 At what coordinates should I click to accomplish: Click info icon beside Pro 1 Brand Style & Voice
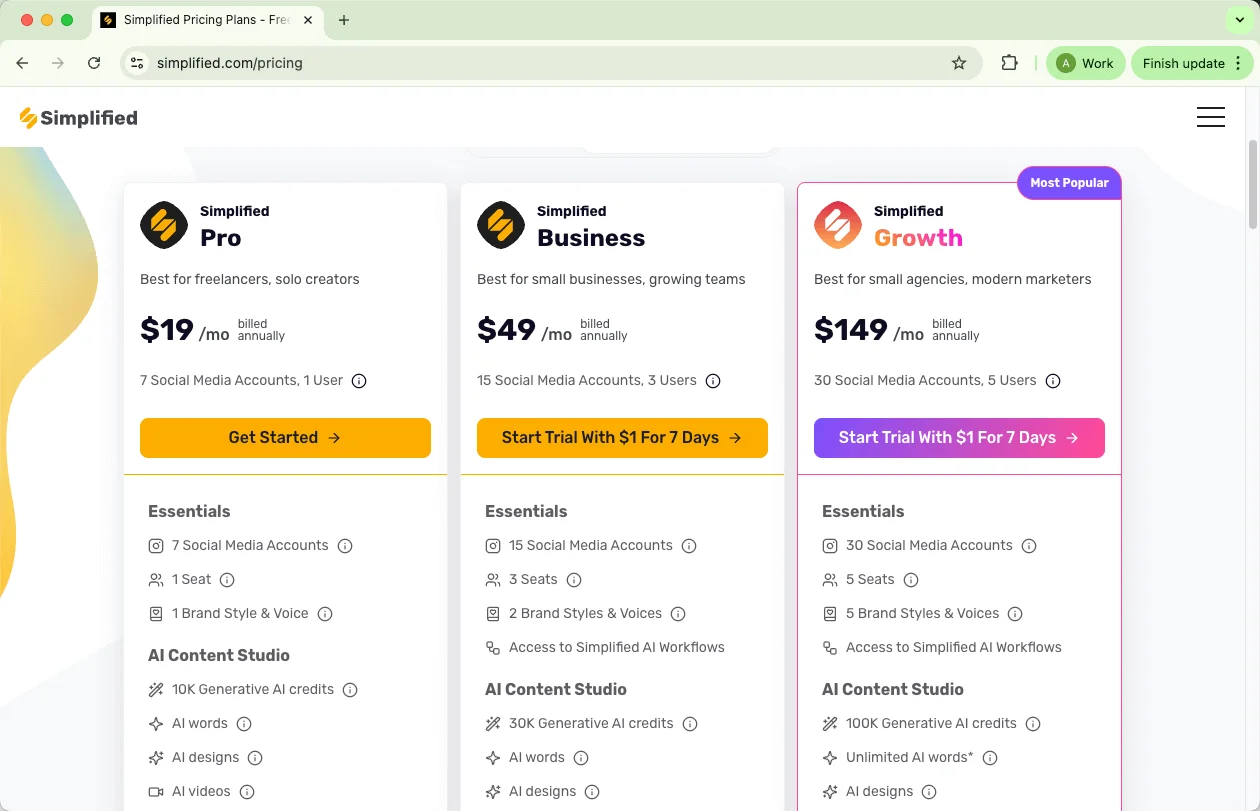(325, 614)
